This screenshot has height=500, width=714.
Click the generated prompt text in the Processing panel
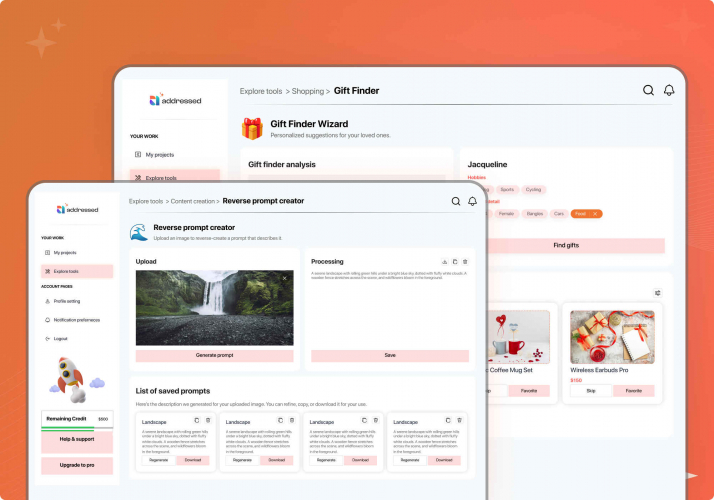[389, 275]
